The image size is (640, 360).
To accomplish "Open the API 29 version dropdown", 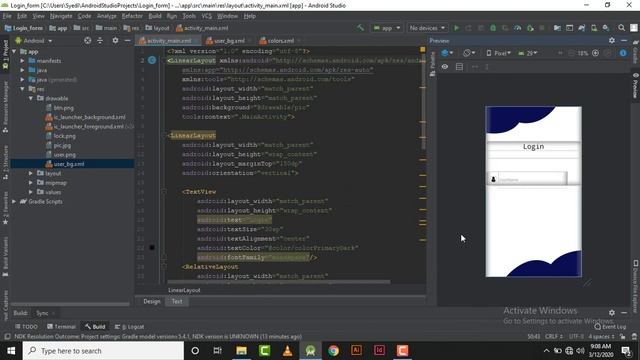I will click(x=528, y=53).
